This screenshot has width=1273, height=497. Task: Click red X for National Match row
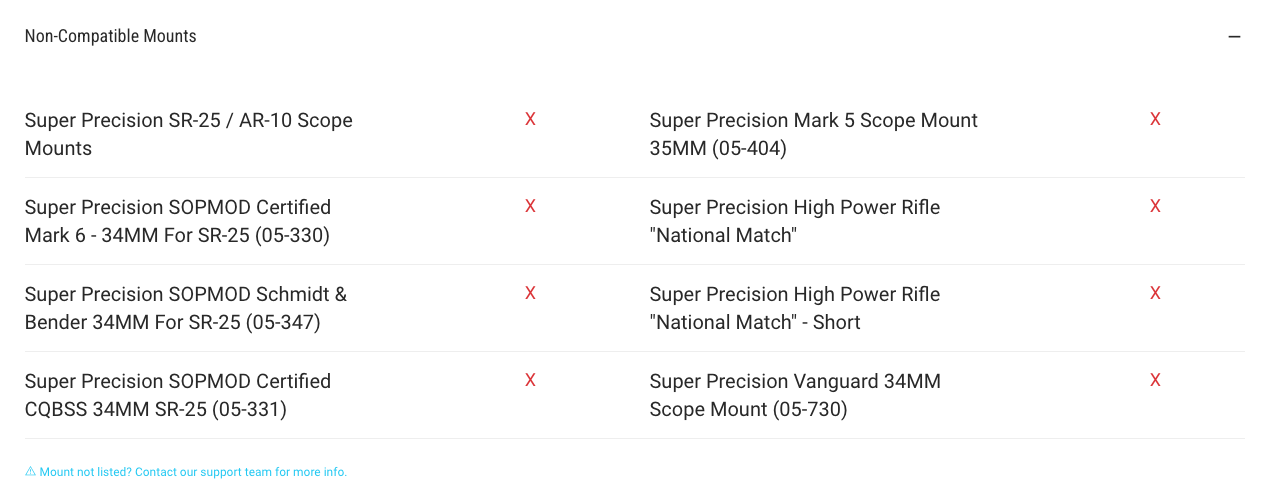point(1155,206)
